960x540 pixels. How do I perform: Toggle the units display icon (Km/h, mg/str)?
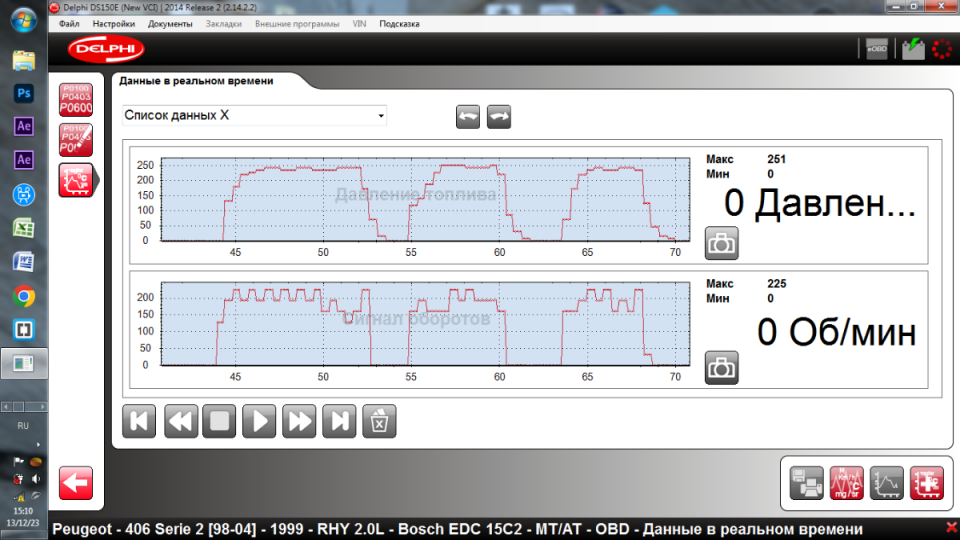click(845, 483)
